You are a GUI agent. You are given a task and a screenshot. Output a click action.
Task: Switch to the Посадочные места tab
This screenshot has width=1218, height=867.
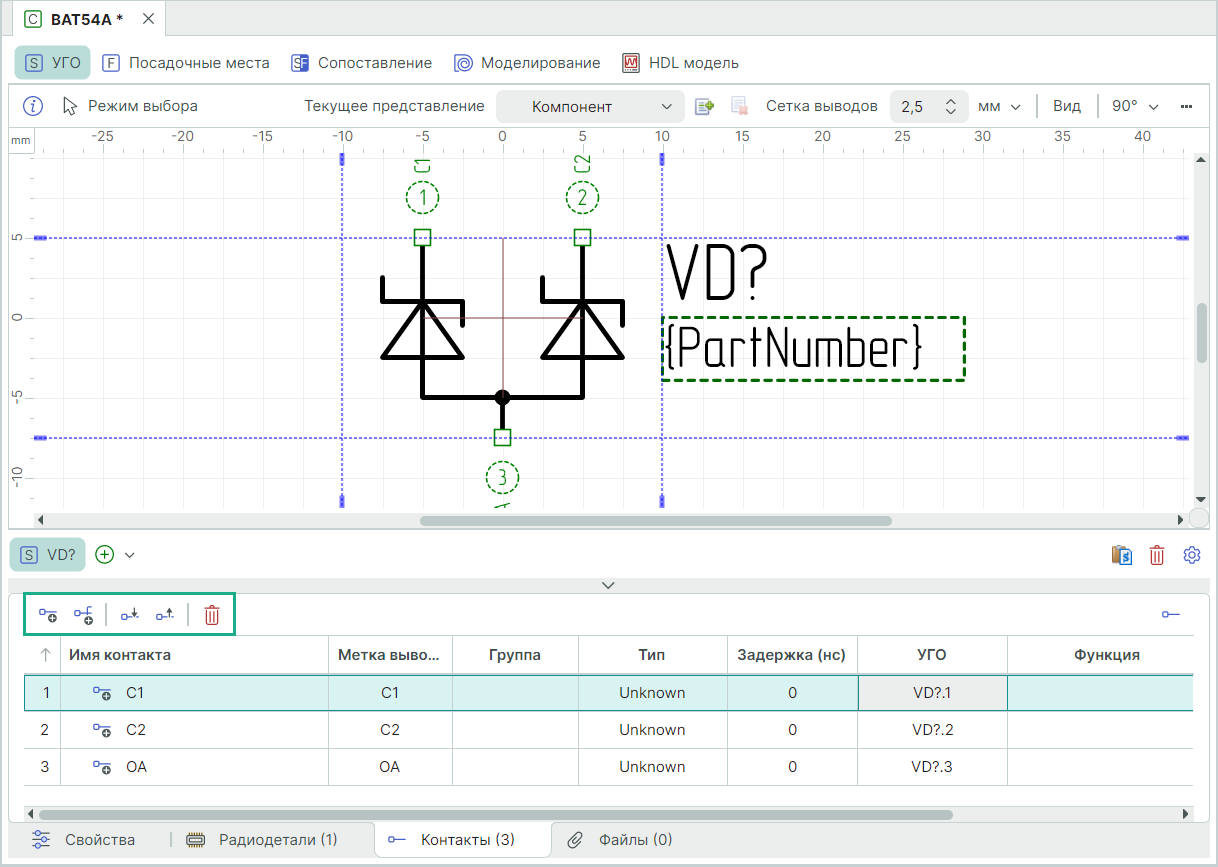(x=186, y=63)
